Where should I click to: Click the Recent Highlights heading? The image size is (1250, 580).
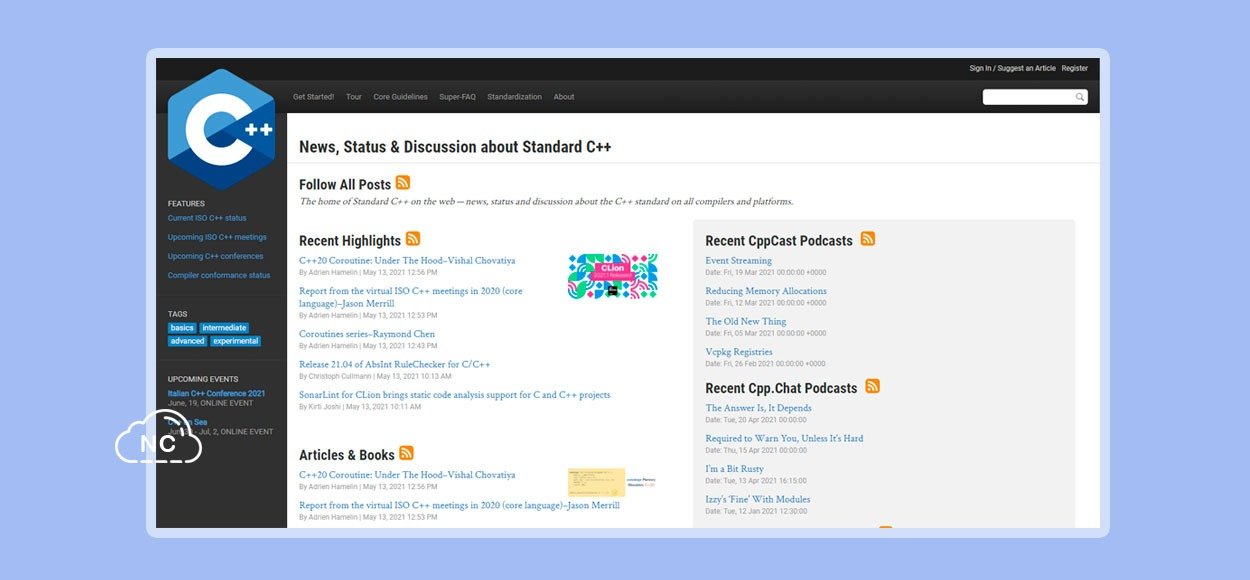pos(350,241)
